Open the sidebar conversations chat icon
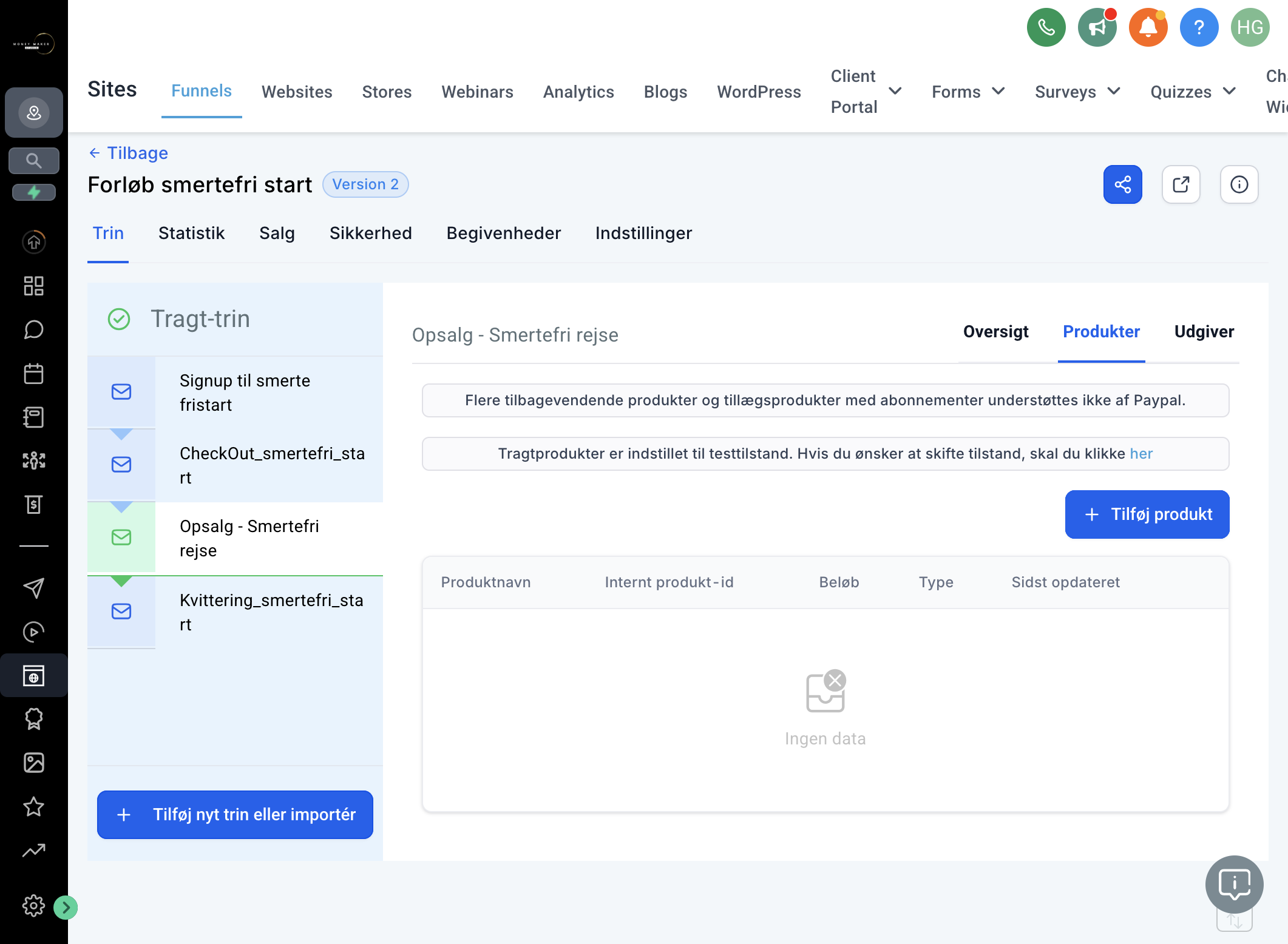The image size is (1288, 944). [x=34, y=329]
